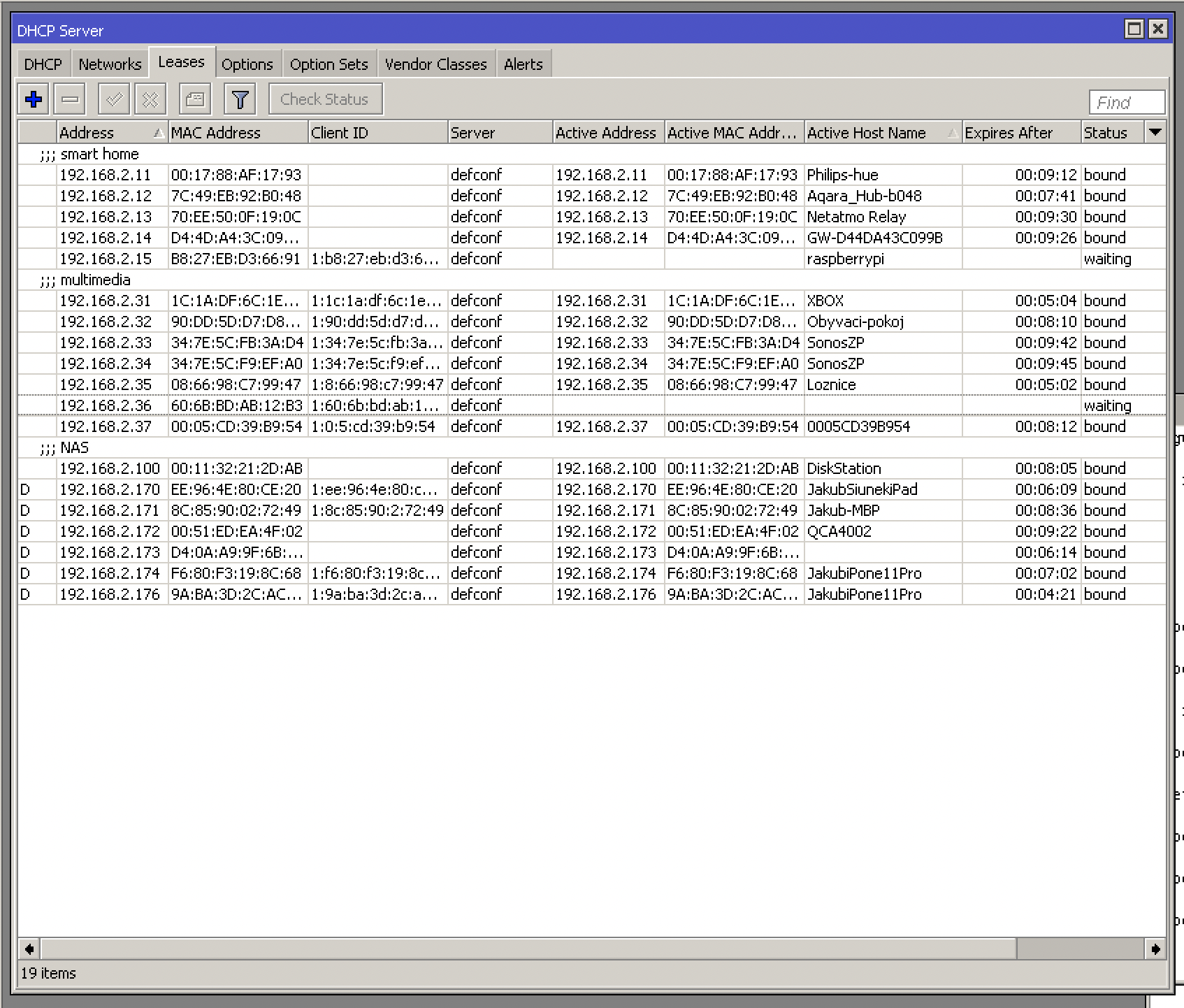This screenshot has height=1008, width=1184.
Task: Click host name 0005CD39B954
Action: pos(858,426)
